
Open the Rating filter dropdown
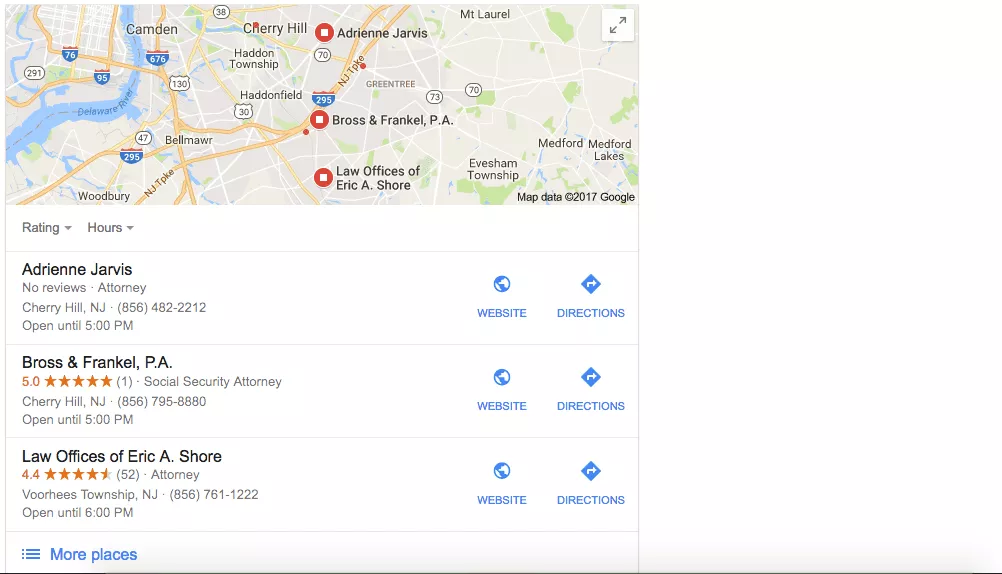click(47, 228)
